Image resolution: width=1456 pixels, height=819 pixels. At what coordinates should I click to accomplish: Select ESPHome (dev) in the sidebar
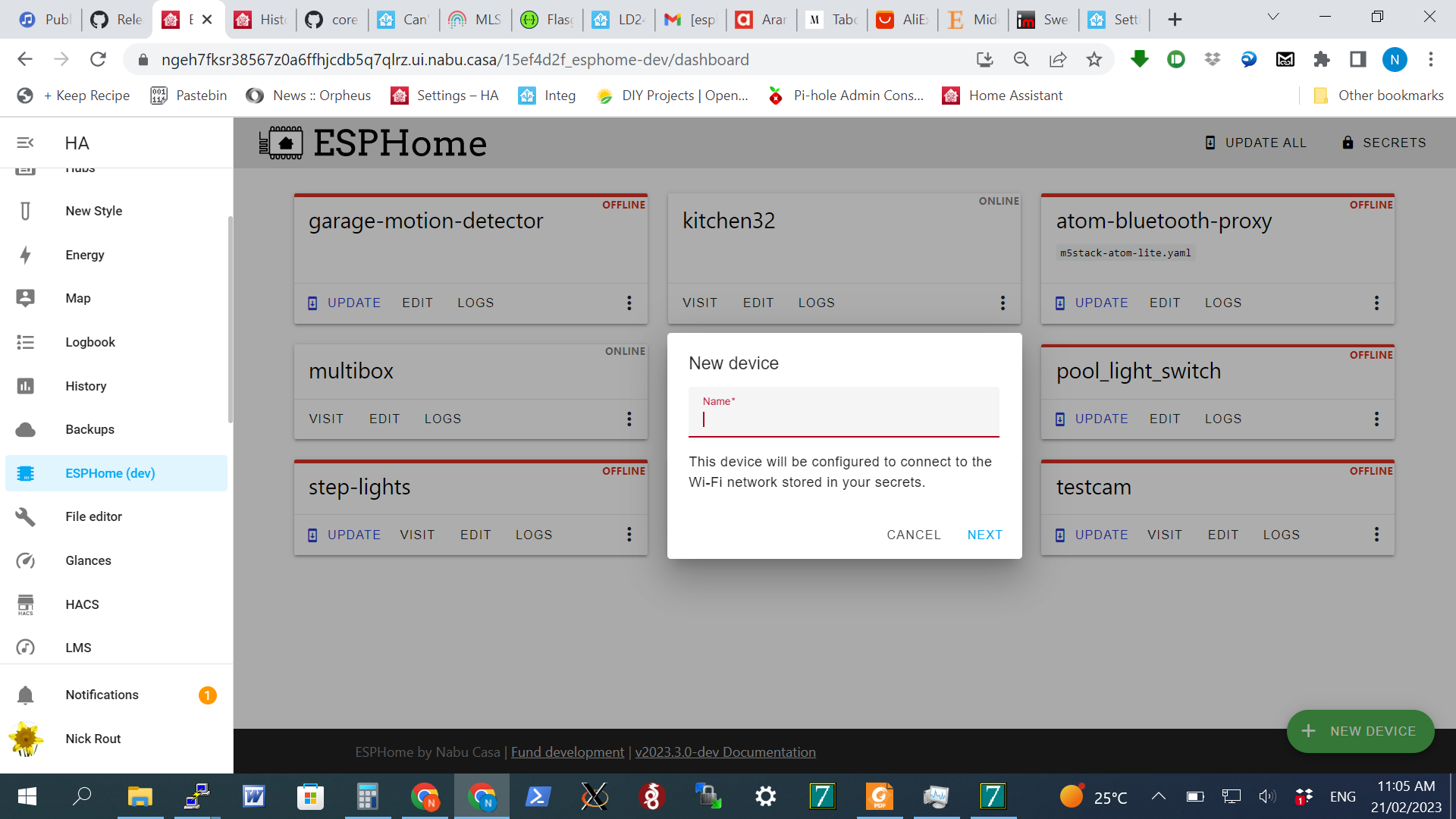109,472
